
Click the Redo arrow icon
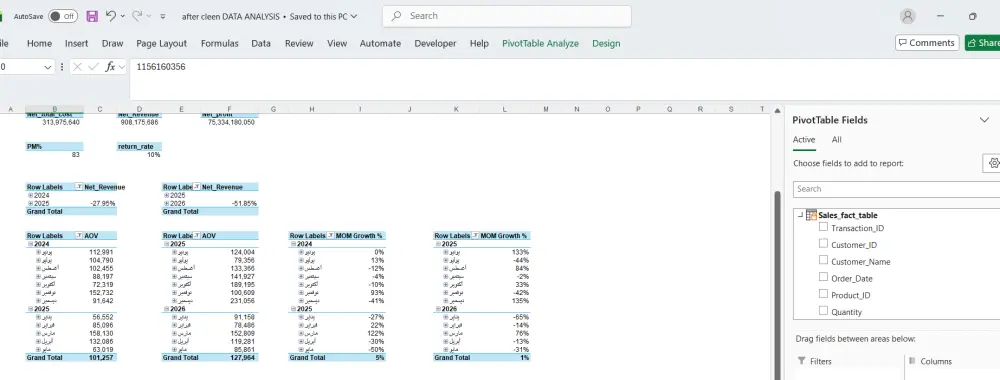(x=138, y=16)
